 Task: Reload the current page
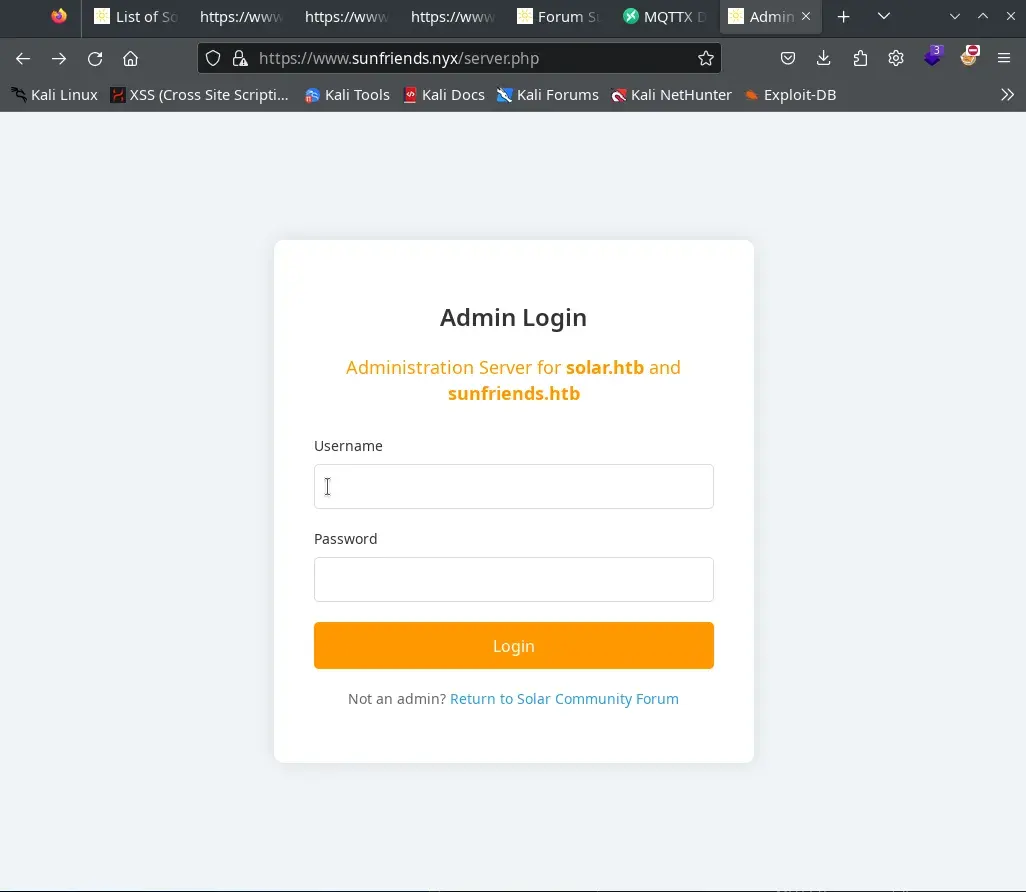(95, 59)
